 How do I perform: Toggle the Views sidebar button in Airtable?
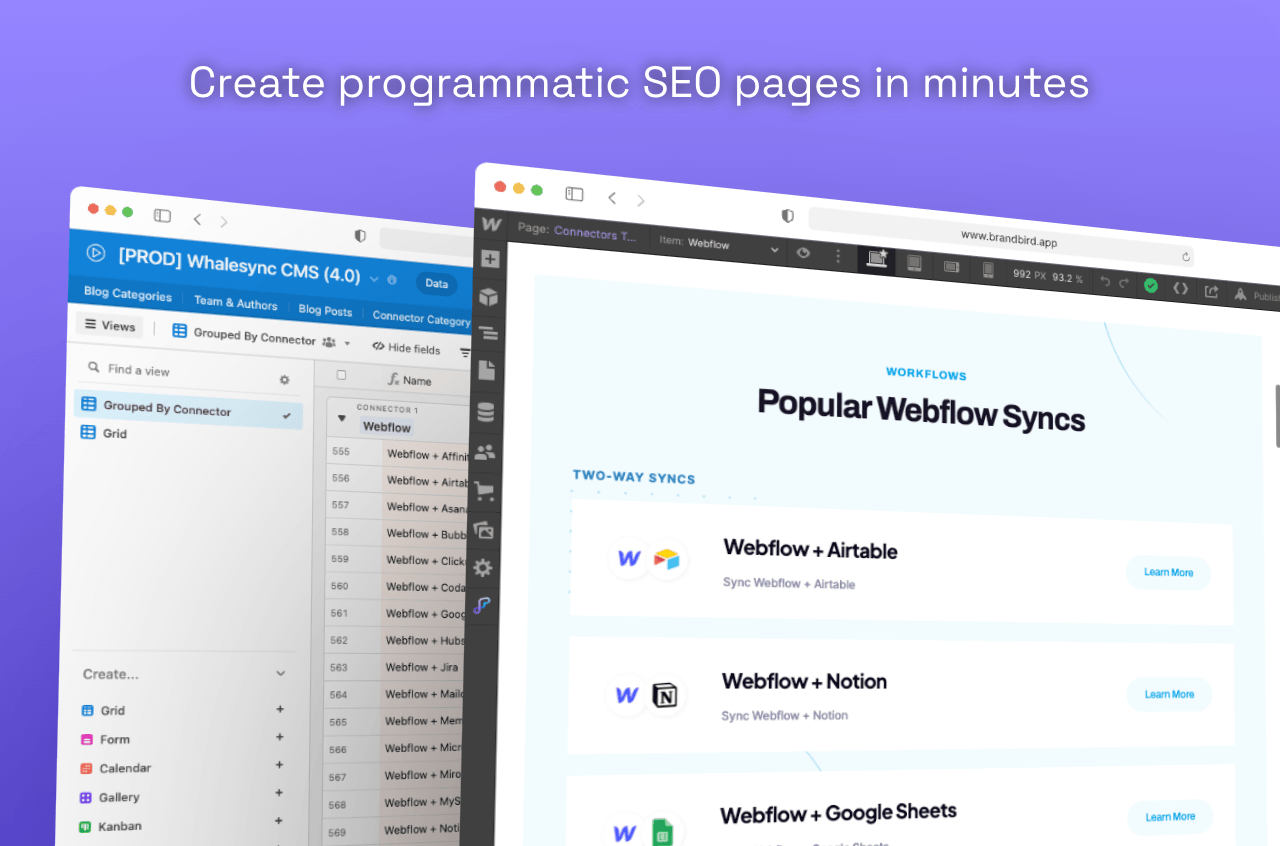coord(110,325)
